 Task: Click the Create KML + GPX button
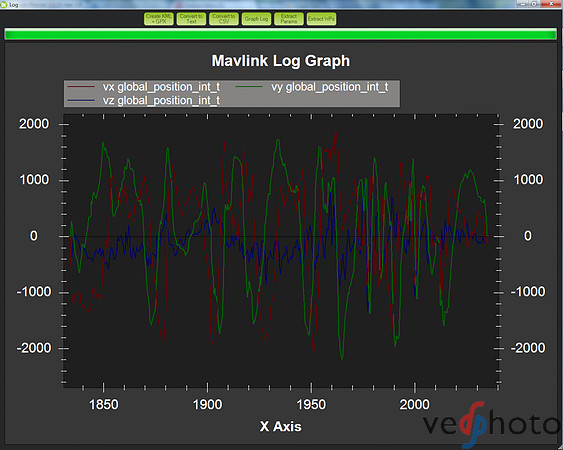(x=159, y=19)
